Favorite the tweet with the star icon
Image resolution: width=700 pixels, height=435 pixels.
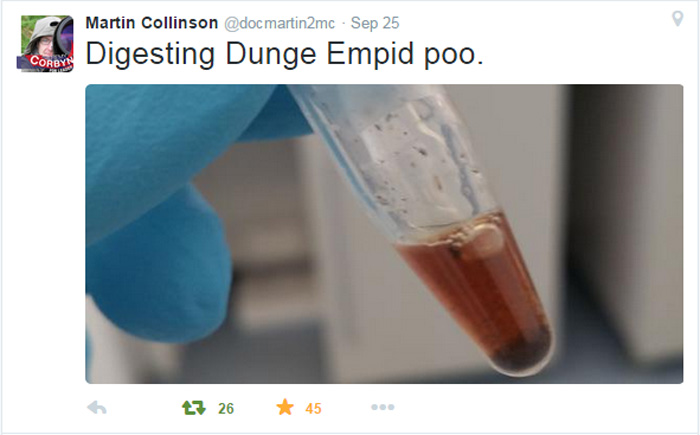coord(285,407)
